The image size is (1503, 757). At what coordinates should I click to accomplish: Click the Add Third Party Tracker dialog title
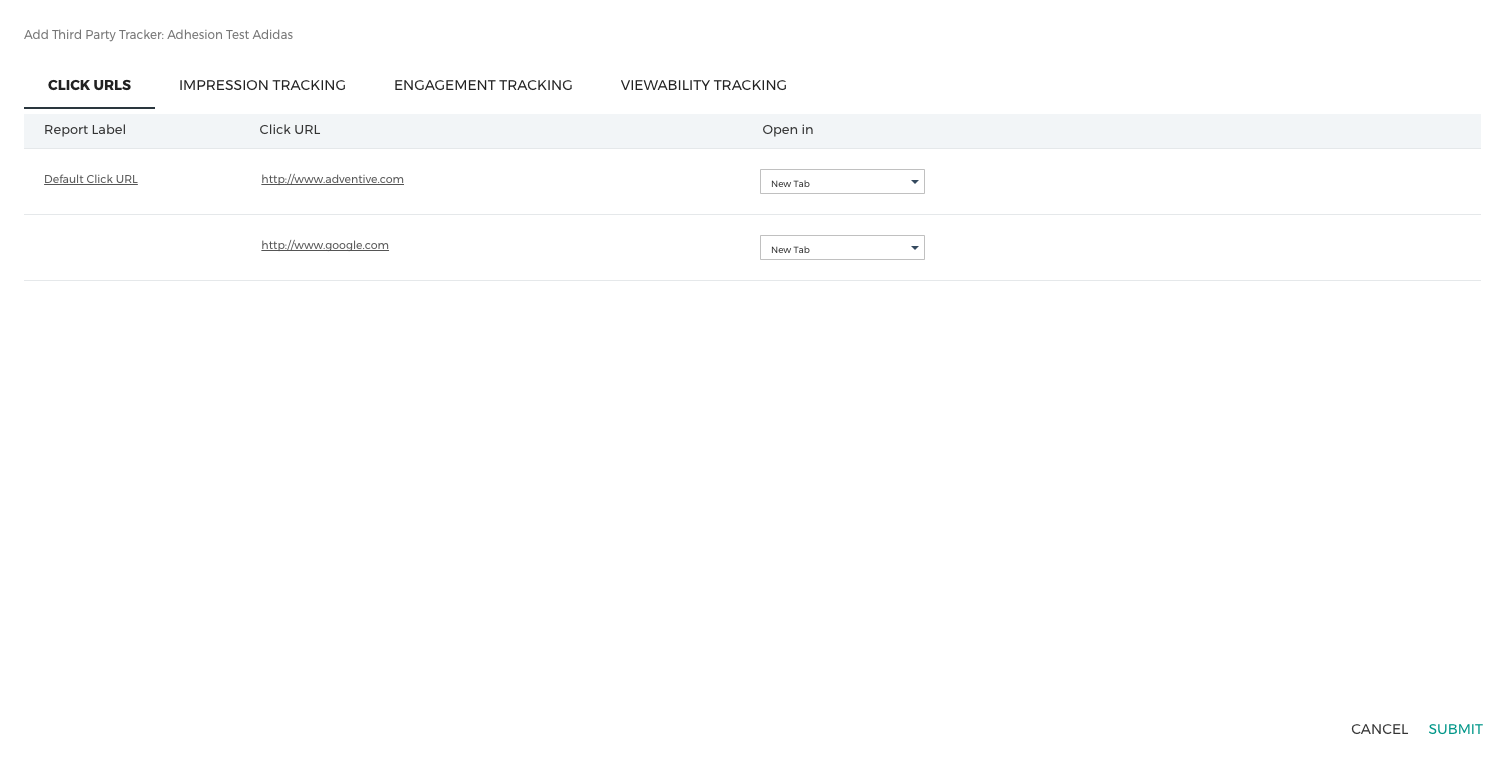tap(158, 35)
